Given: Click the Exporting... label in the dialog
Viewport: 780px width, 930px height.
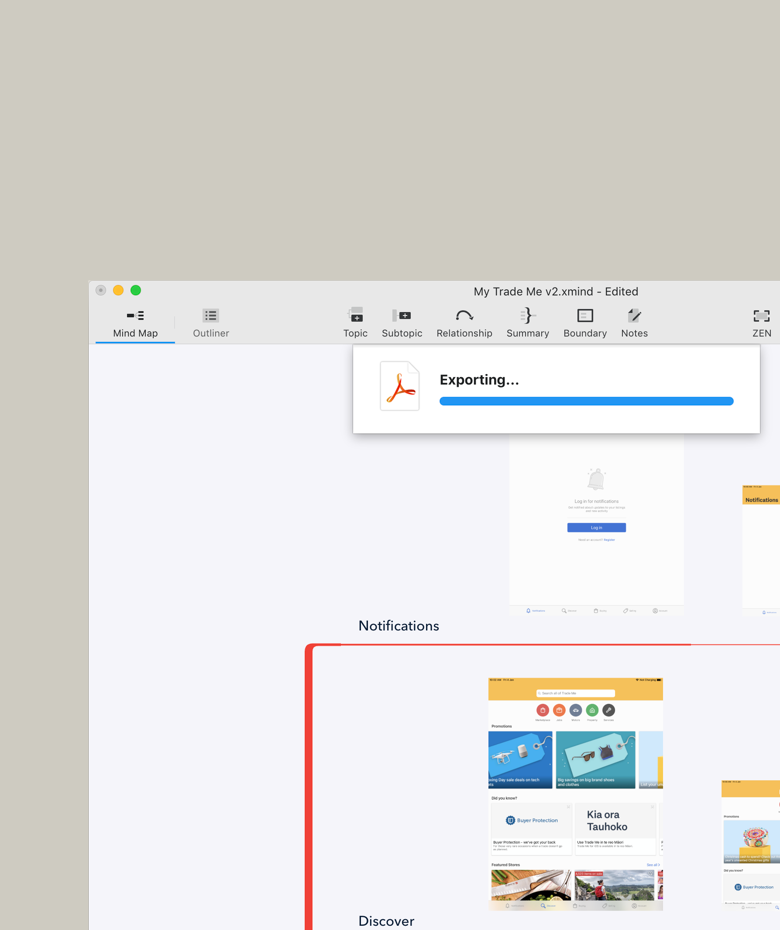Looking at the screenshot, I should coord(479,380).
